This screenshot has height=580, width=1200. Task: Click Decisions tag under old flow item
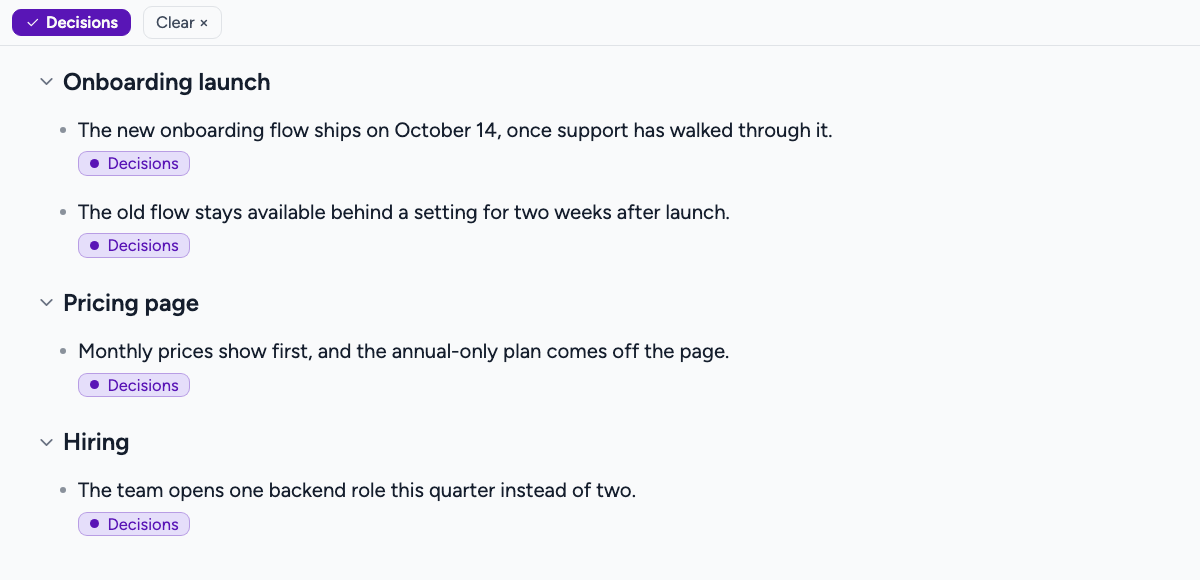coord(134,246)
